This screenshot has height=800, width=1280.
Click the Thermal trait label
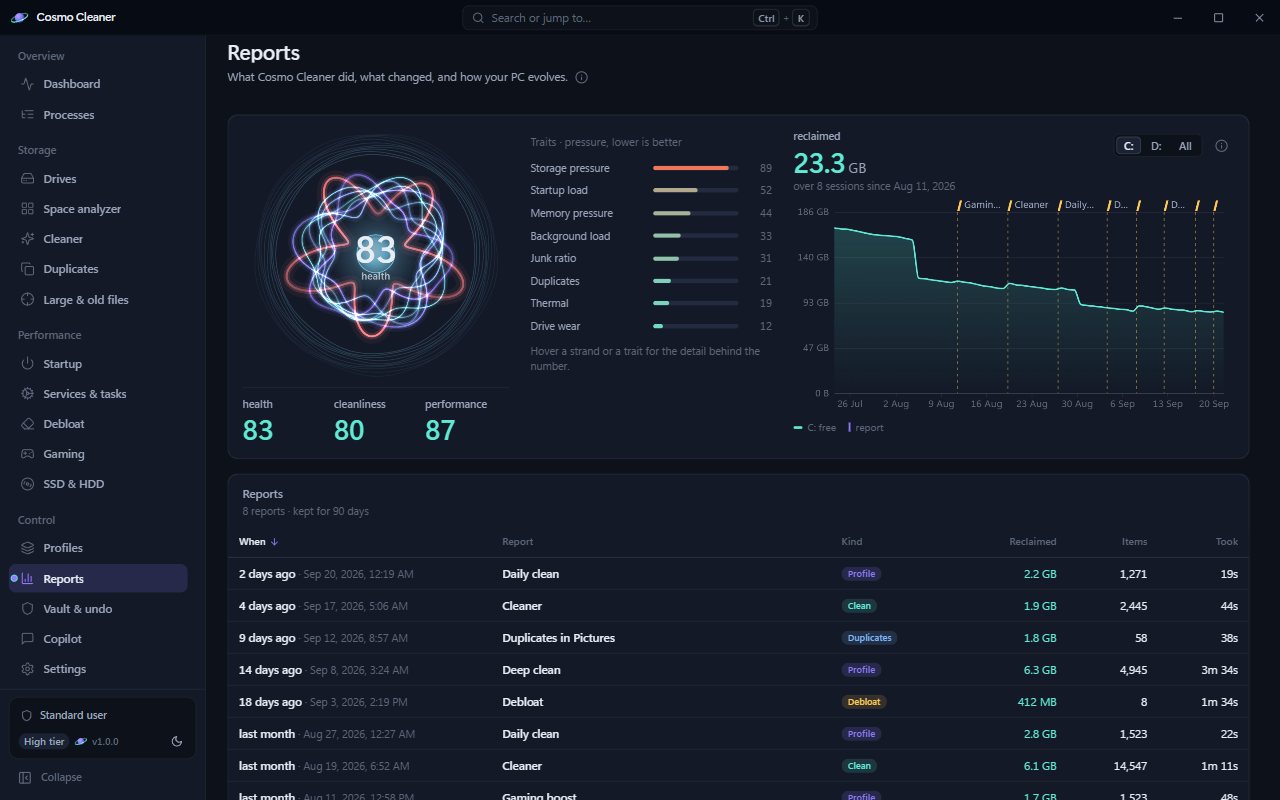click(549, 303)
